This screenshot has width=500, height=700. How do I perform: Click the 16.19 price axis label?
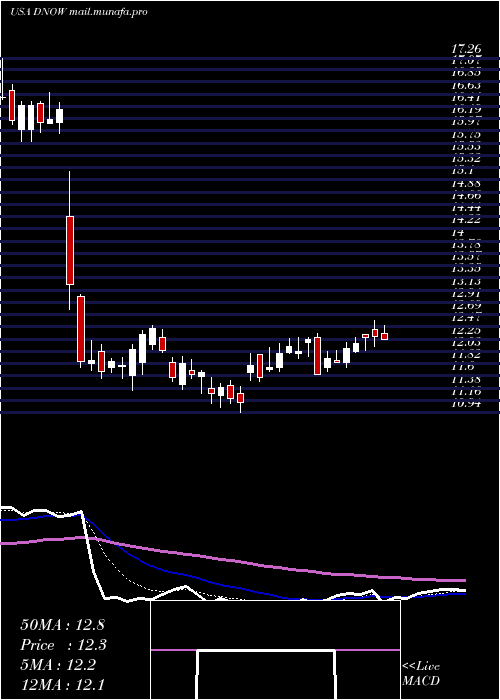466,110
